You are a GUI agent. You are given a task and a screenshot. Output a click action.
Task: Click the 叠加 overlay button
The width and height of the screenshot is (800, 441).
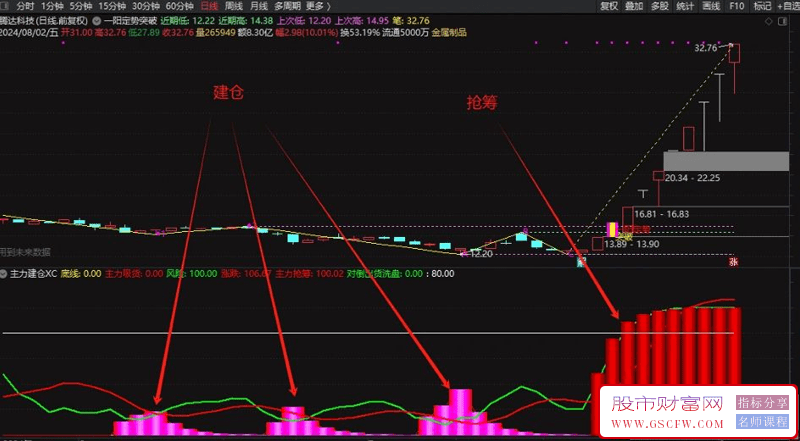click(634, 6)
